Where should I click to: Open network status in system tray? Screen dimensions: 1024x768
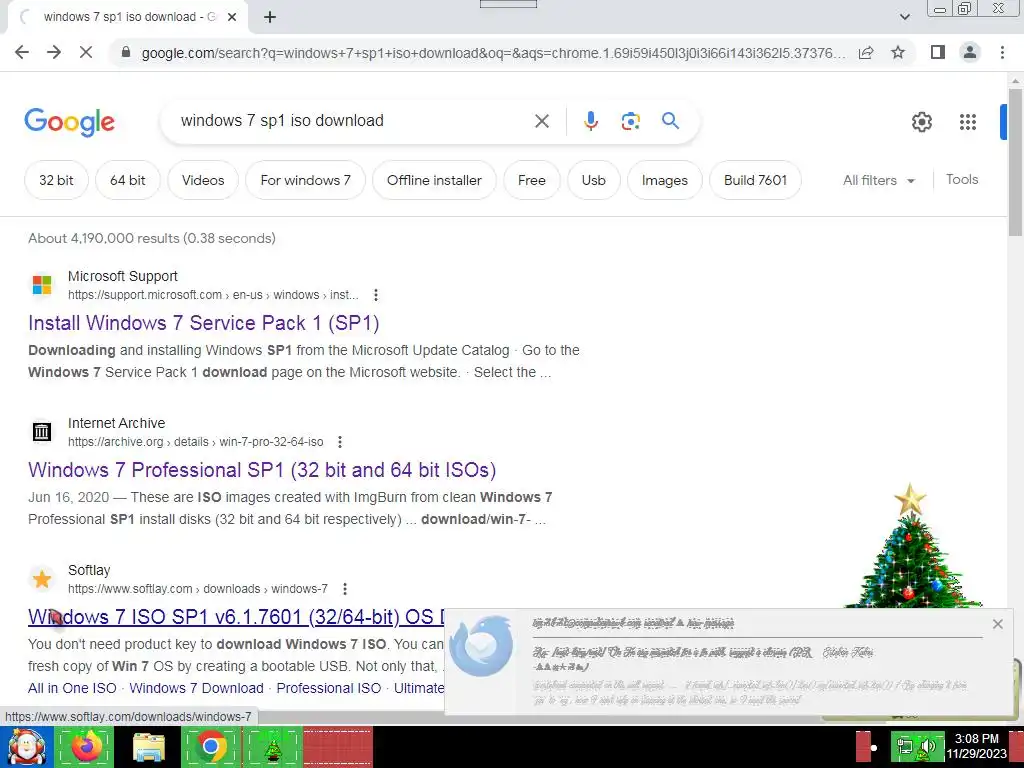(x=905, y=746)
